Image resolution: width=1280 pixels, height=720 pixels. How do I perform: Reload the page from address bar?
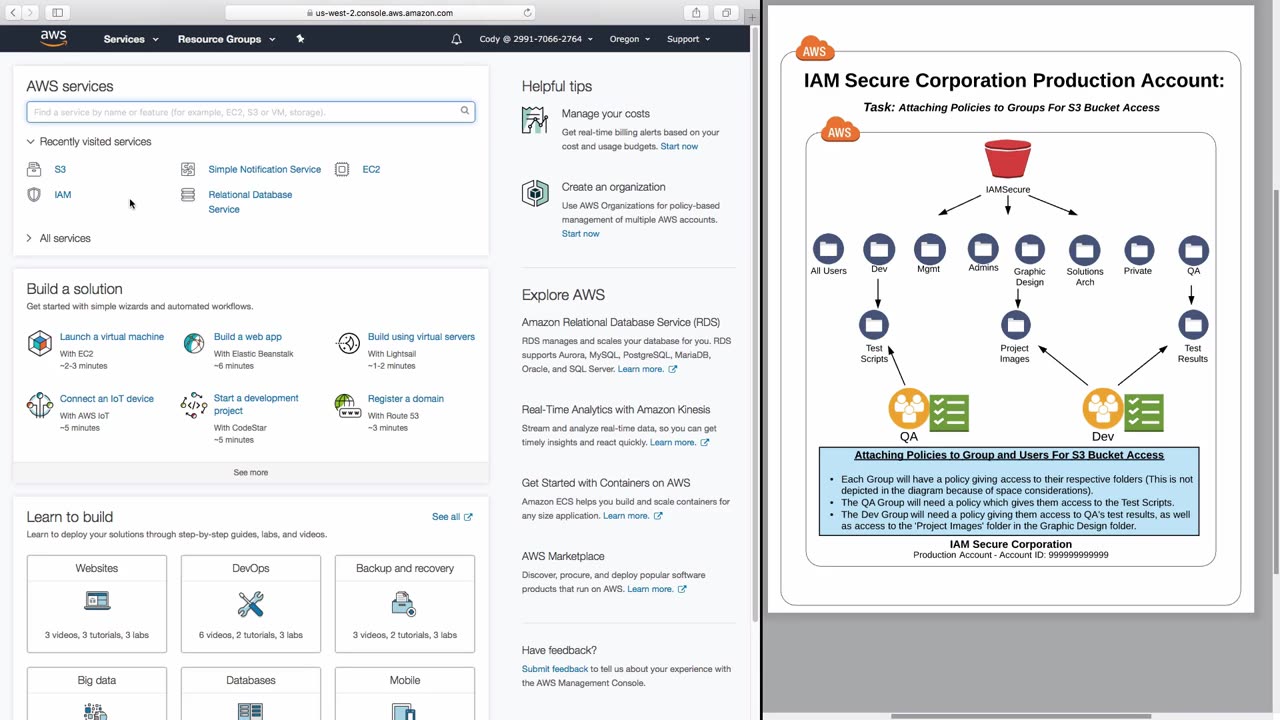click(x=527, y=13)
